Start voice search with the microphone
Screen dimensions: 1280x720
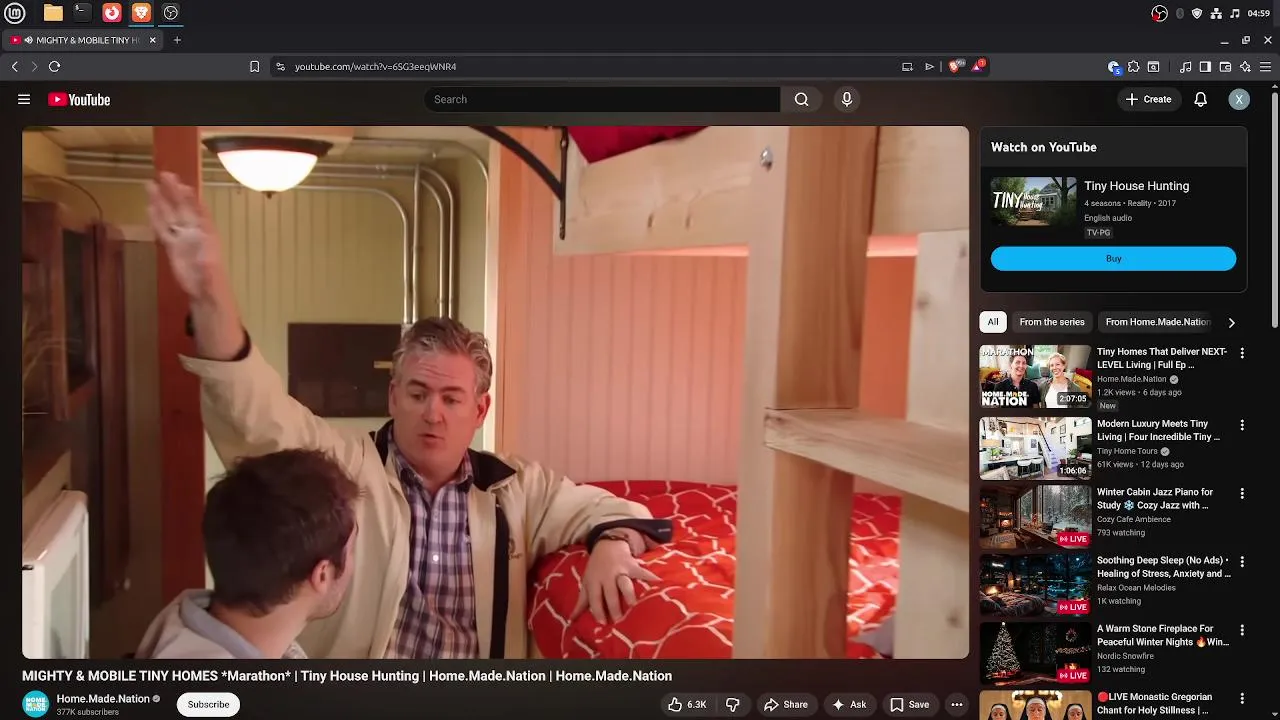click(847, 99)
